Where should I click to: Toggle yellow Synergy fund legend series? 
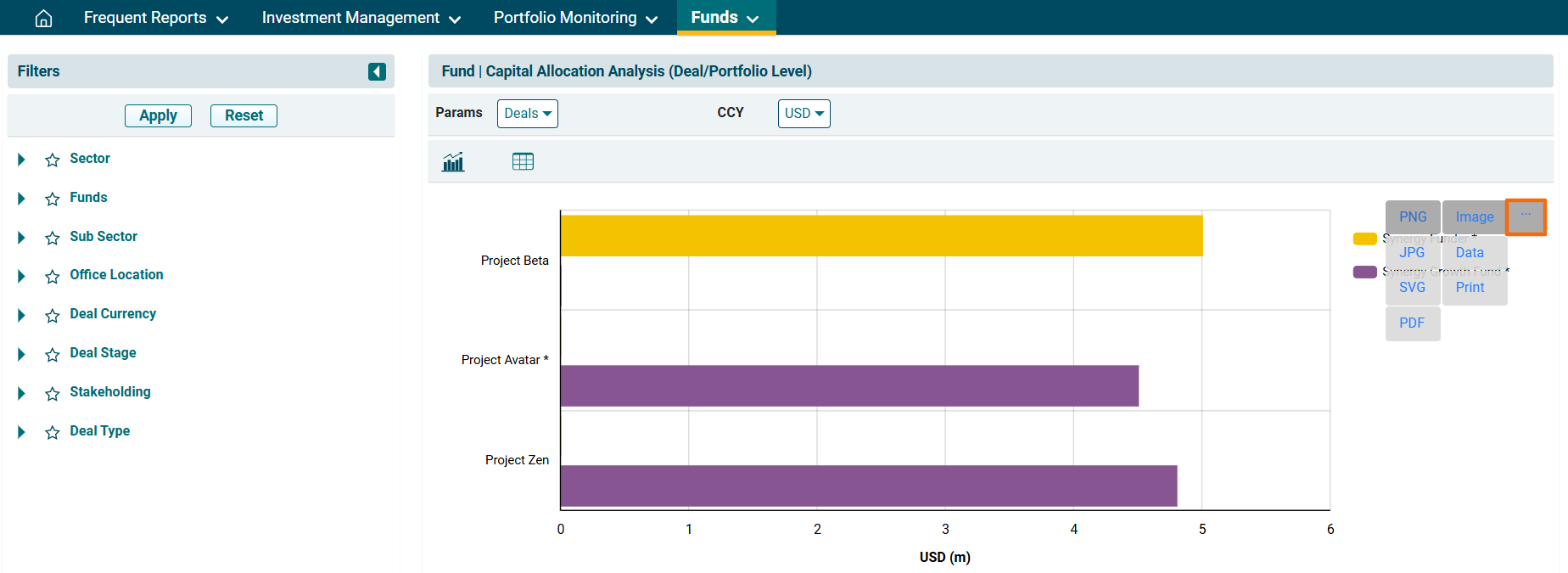pos(1364,239)
